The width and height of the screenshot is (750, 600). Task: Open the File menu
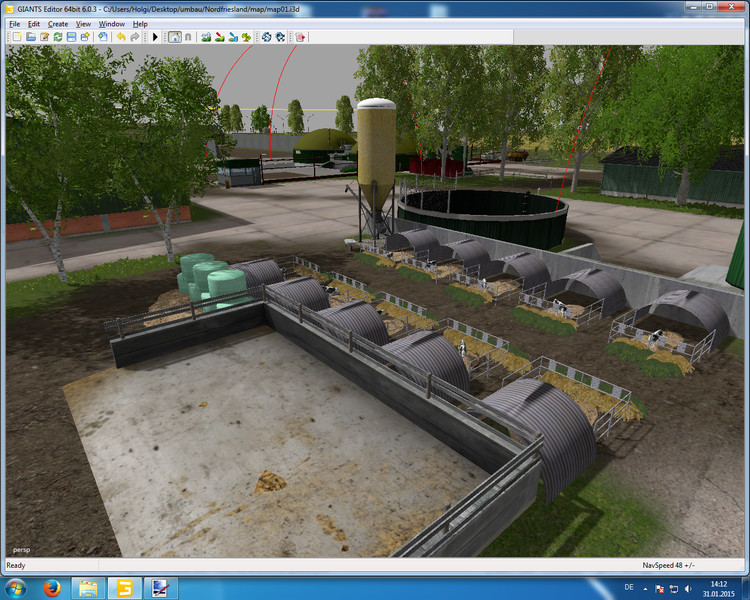14,23
